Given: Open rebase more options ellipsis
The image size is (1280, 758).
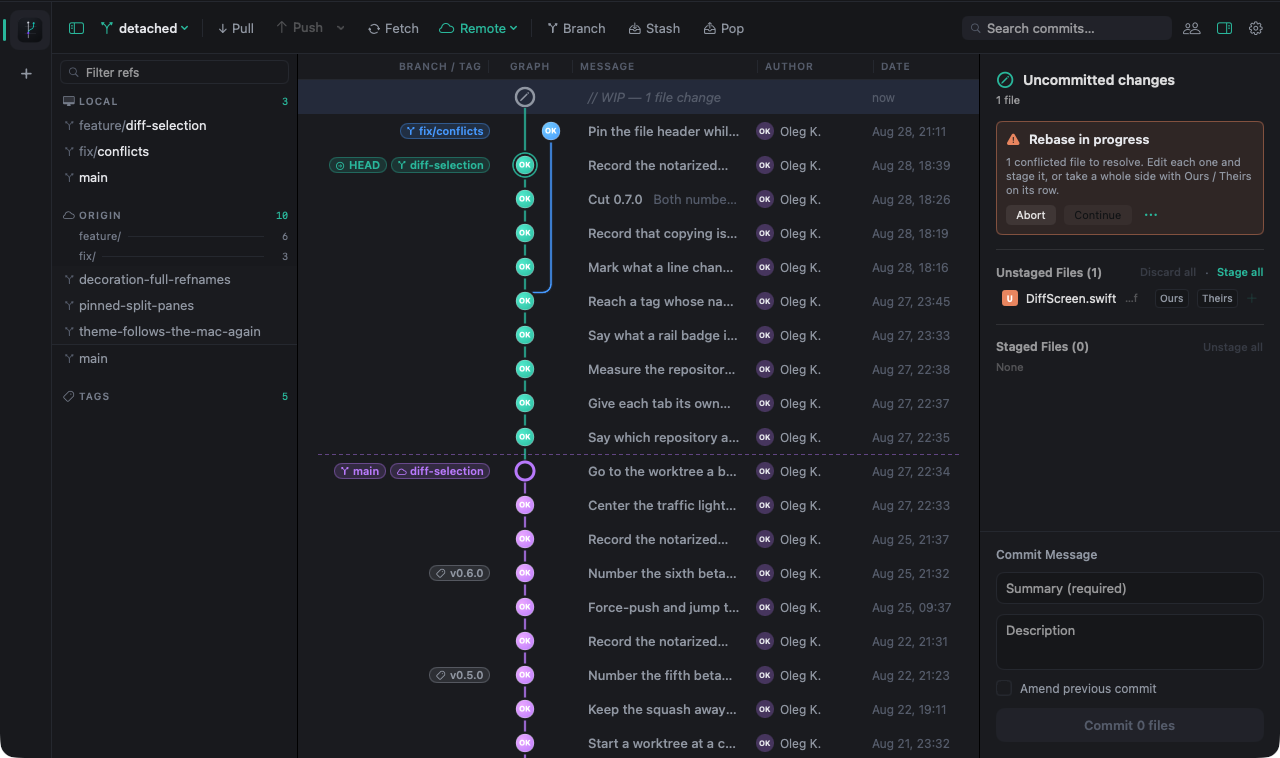Looking at the screenshot, I should [x=1151, y=215].
